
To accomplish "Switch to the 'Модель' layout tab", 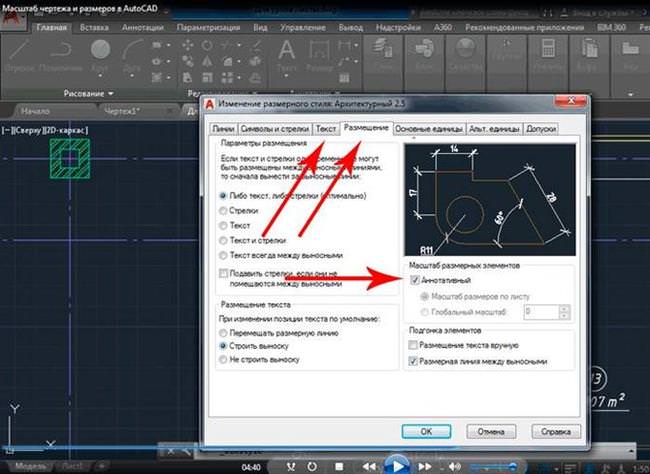I will (x=30, y=467).
